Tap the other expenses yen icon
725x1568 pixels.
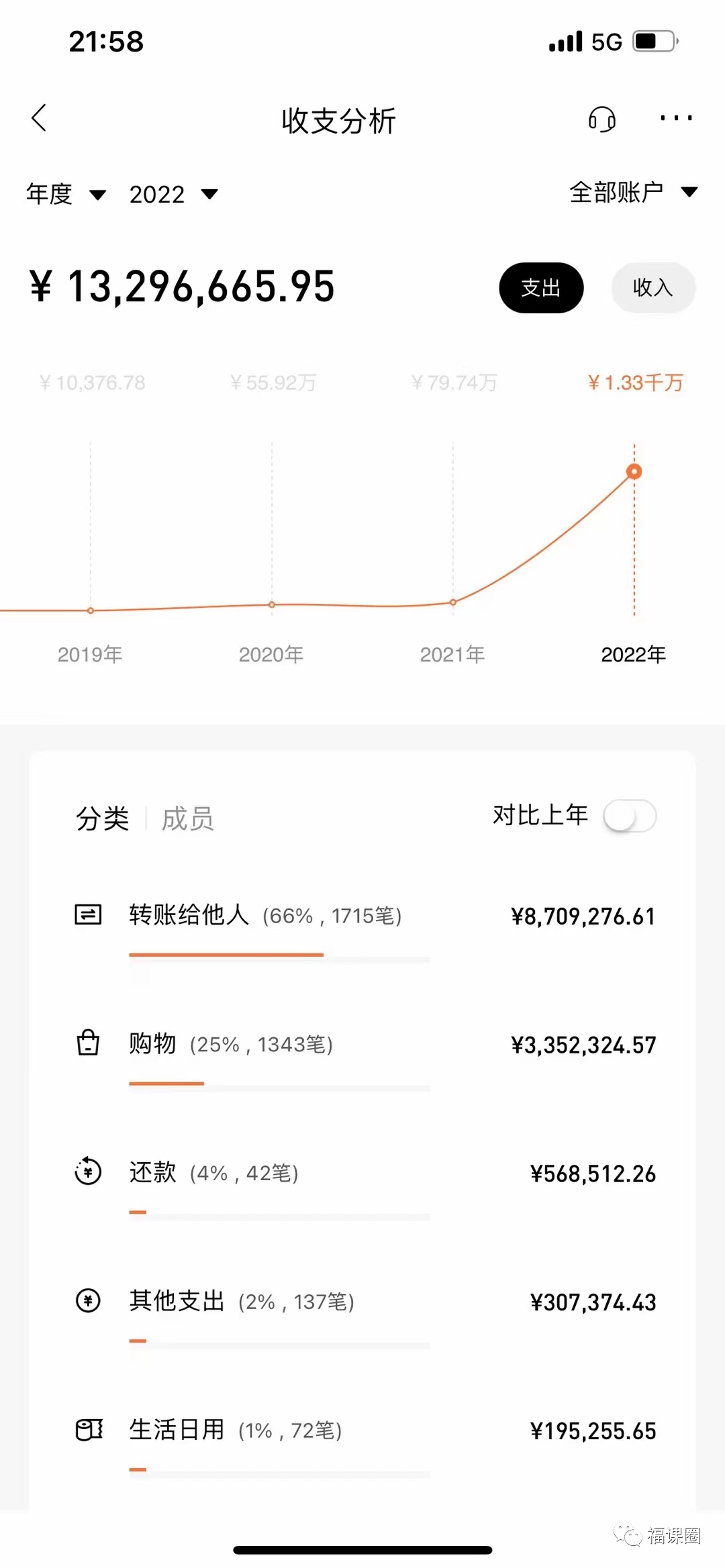[x=88, y=1301]
